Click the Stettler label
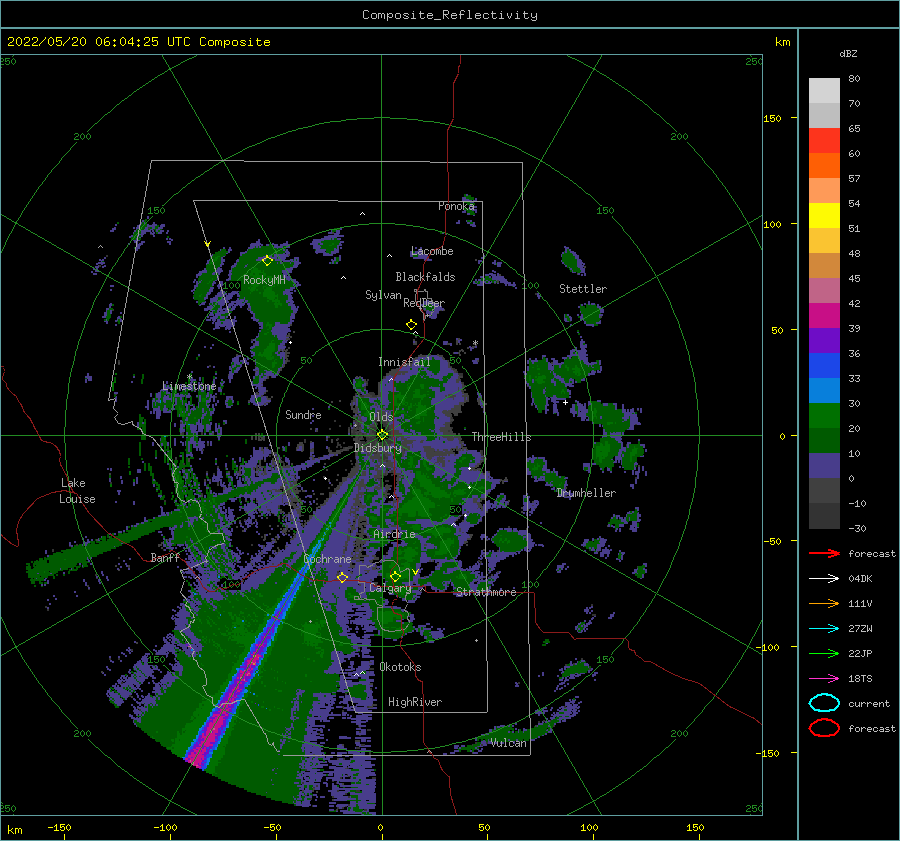Viewport: 900px width, 841px height. tap(583, 289)
